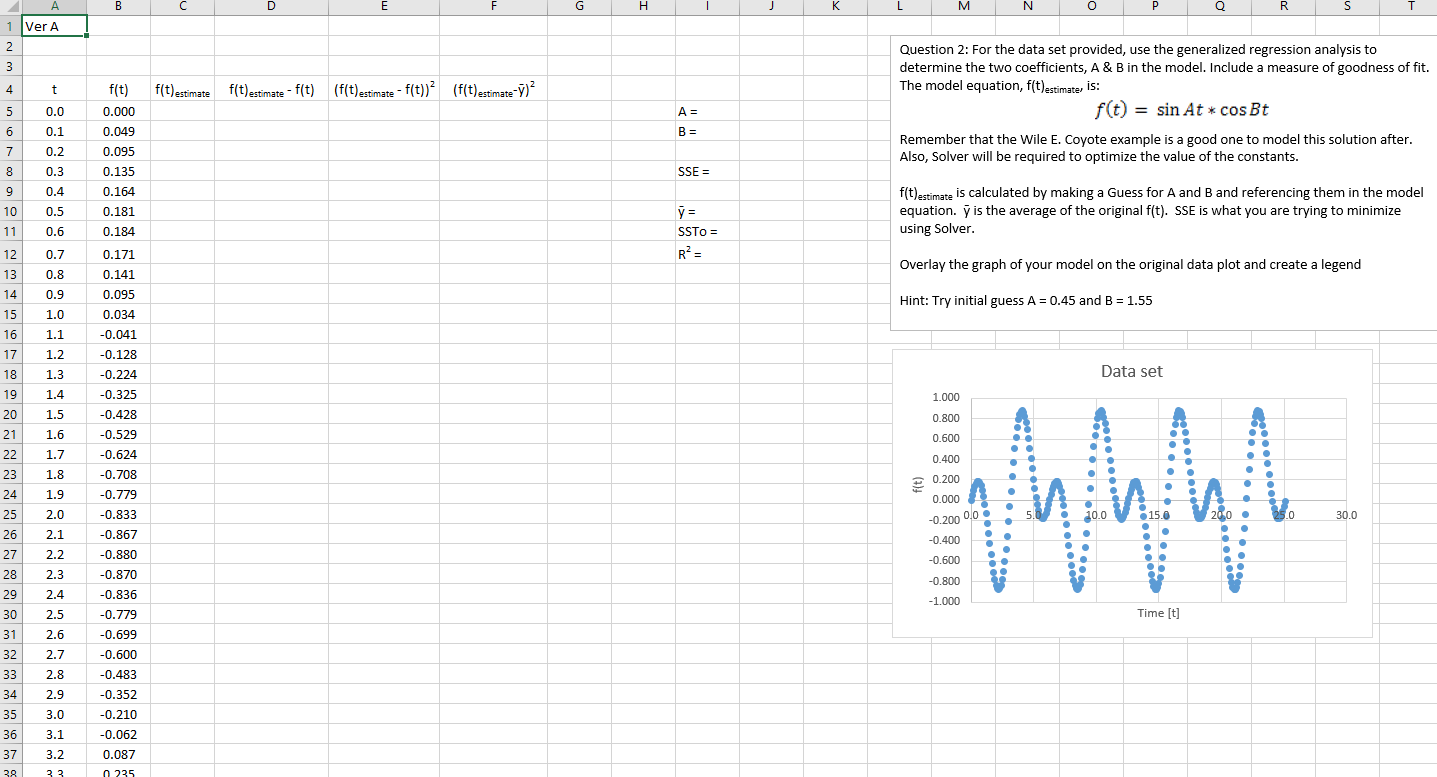Click the model equation "f(t) = sin At * cos Bt"
Screen dimensions: 1437x777
tap(1182, 109)
